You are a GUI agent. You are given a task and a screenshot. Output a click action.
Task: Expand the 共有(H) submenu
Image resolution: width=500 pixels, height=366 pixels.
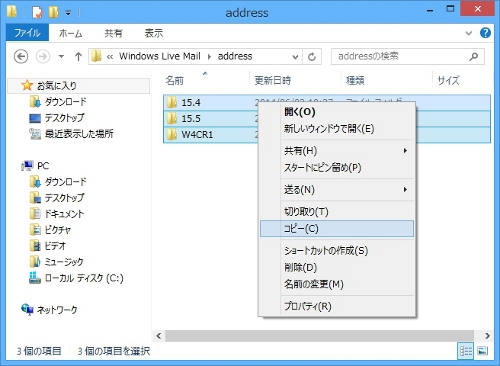point(337,151)
